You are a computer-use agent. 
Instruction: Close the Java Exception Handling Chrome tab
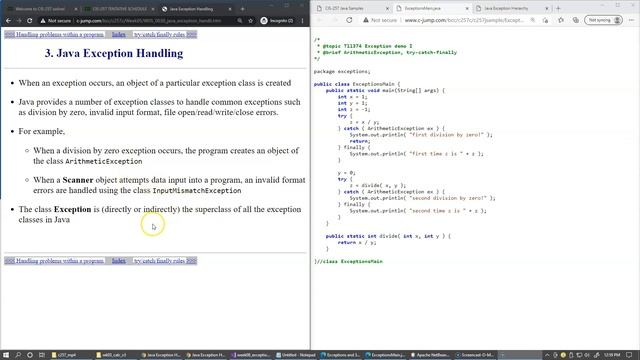230,9
